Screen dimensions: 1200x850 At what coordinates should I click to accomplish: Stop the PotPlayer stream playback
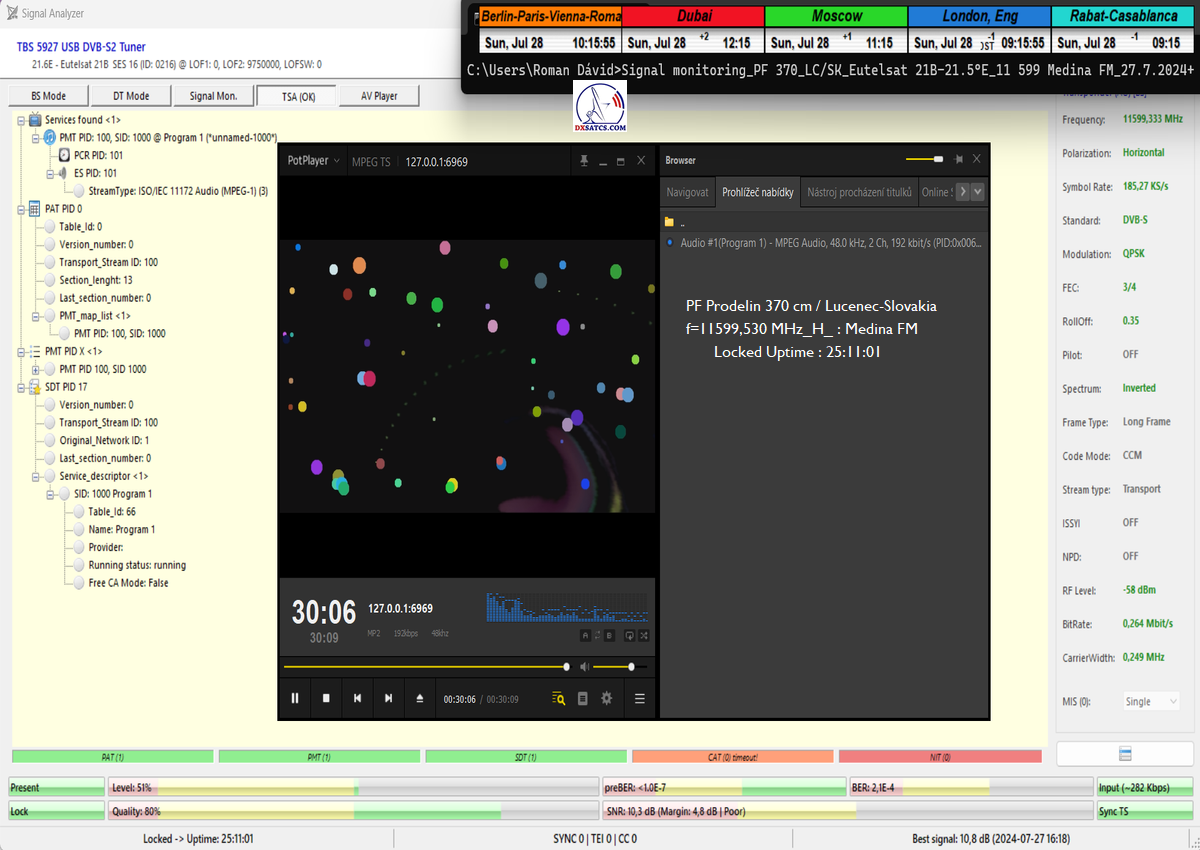coord(326,699)
